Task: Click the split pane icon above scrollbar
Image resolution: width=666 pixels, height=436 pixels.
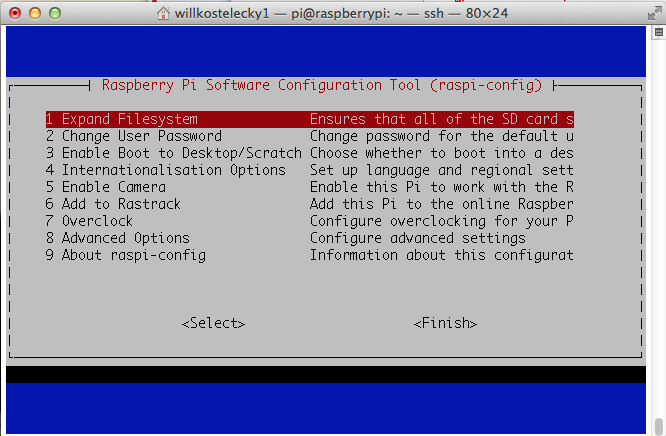Action: click(659, 32)
